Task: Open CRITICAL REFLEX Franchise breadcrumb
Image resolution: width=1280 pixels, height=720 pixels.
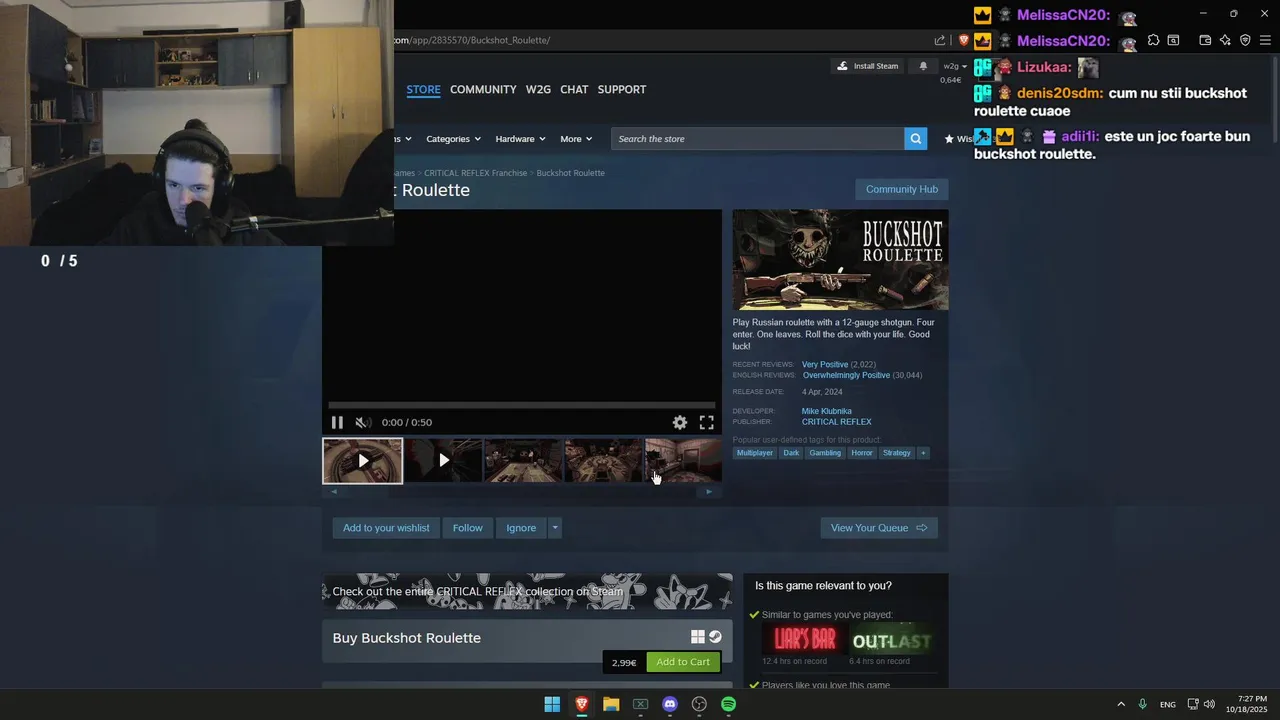Action: pyautogui.click(x=475, y=173)
